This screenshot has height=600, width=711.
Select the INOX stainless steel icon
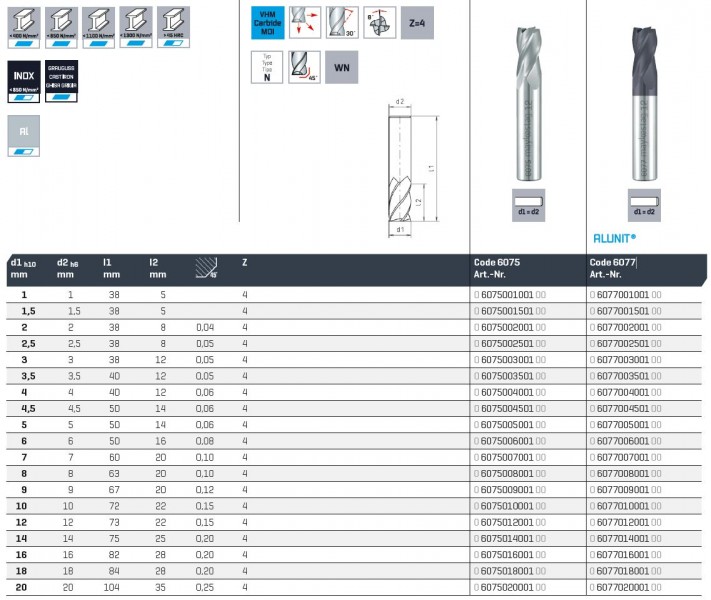(x=25, y=81)
